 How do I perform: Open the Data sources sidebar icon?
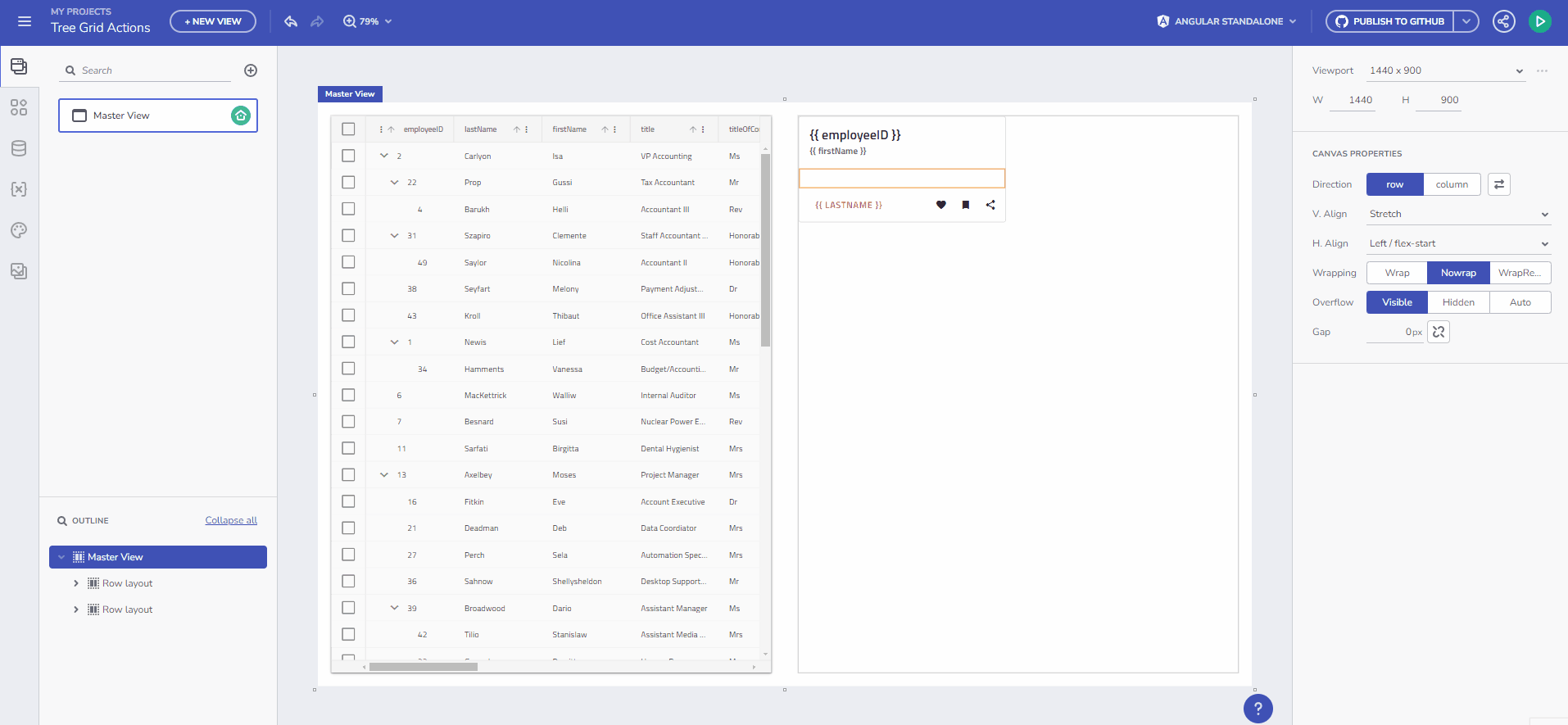(19, 148)
